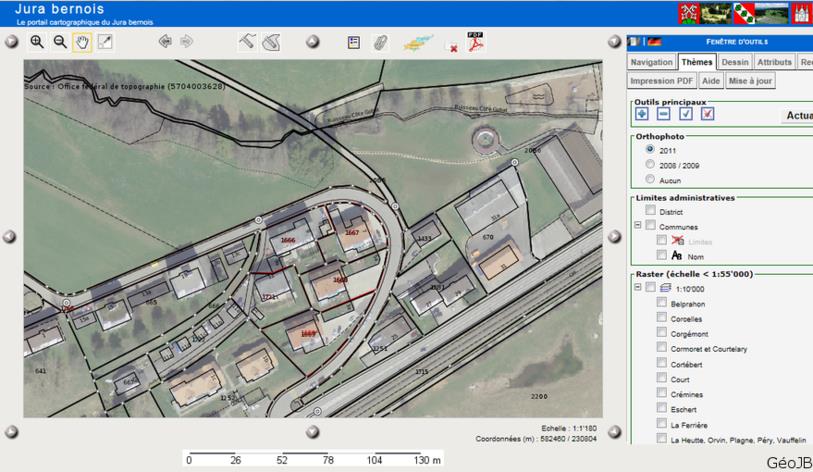Tick the Limites checkbox under Communes

coord(661,240)
